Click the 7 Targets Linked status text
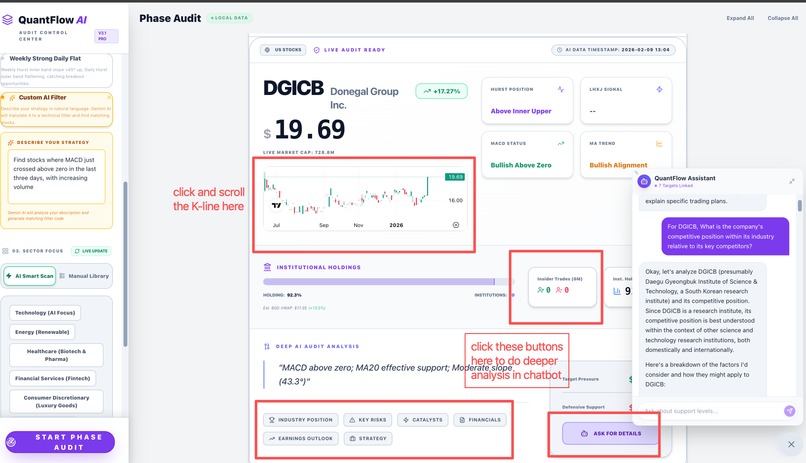806x463 pixels. pos(673,186)
